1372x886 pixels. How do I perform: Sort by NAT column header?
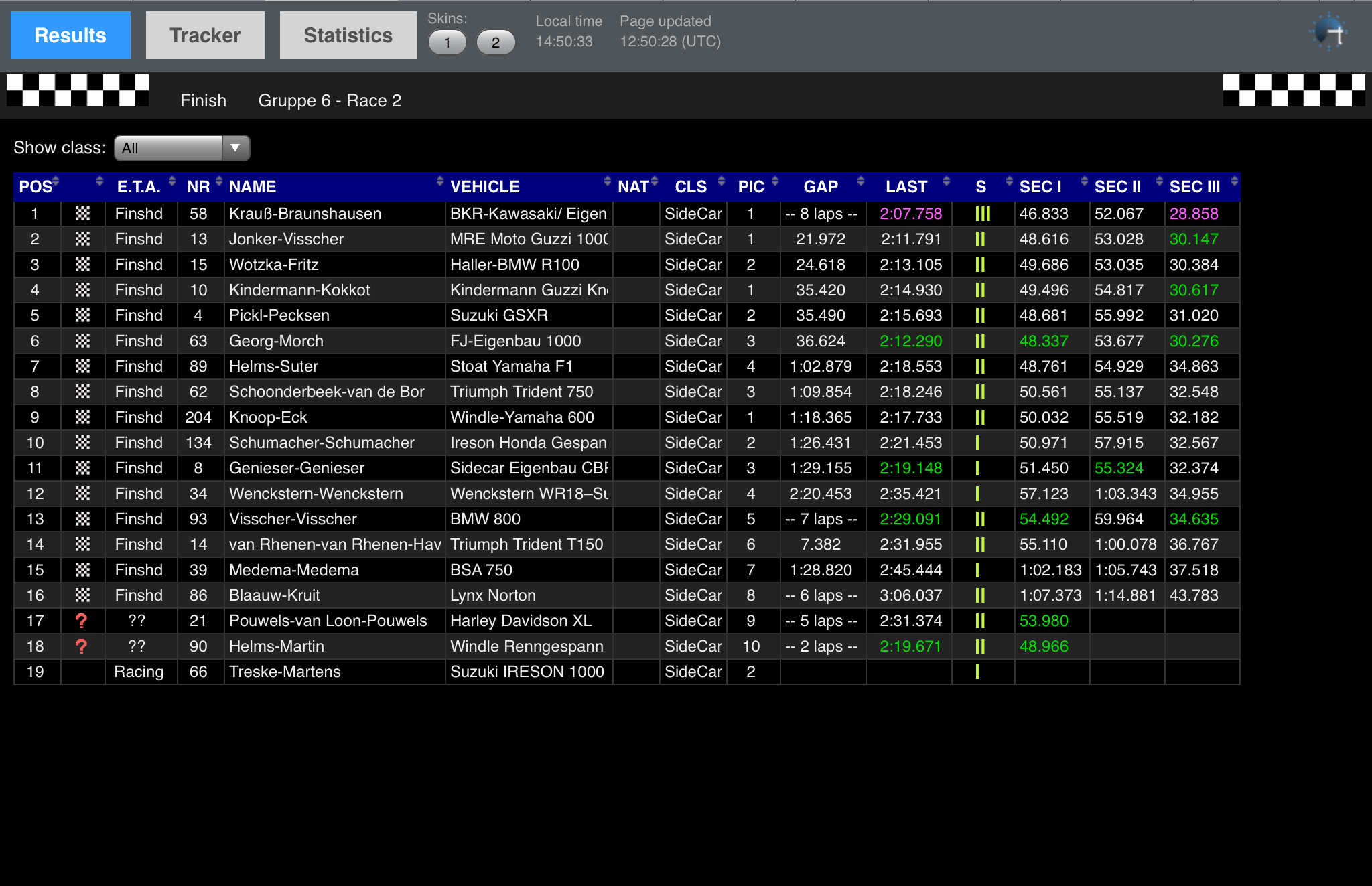[636, 187]
